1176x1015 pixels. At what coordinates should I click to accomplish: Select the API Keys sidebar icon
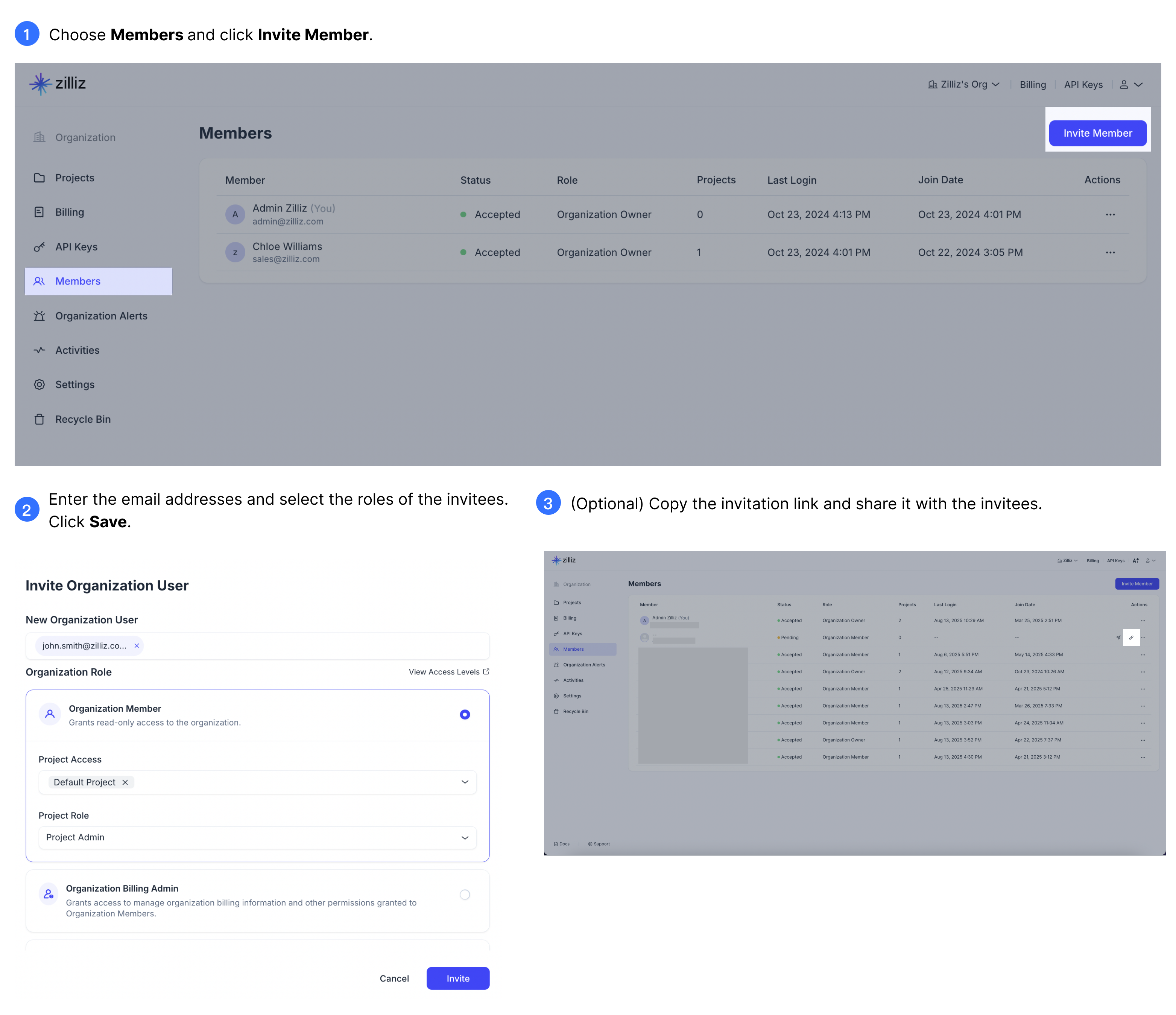tap(39, 247)
